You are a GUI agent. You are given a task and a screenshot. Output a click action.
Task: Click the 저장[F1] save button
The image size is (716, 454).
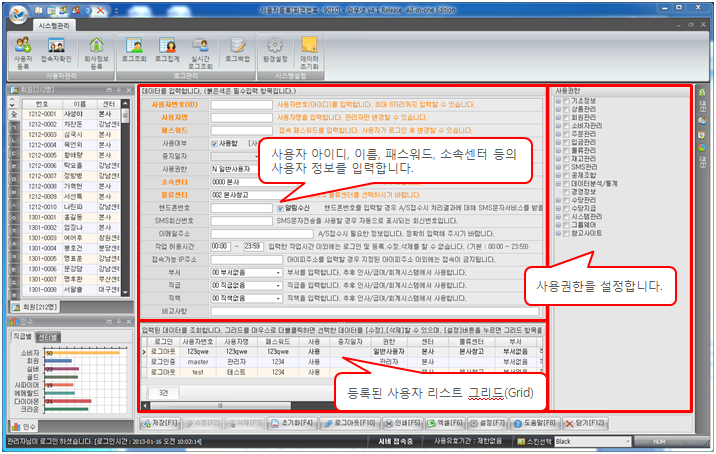coord(160,423)
